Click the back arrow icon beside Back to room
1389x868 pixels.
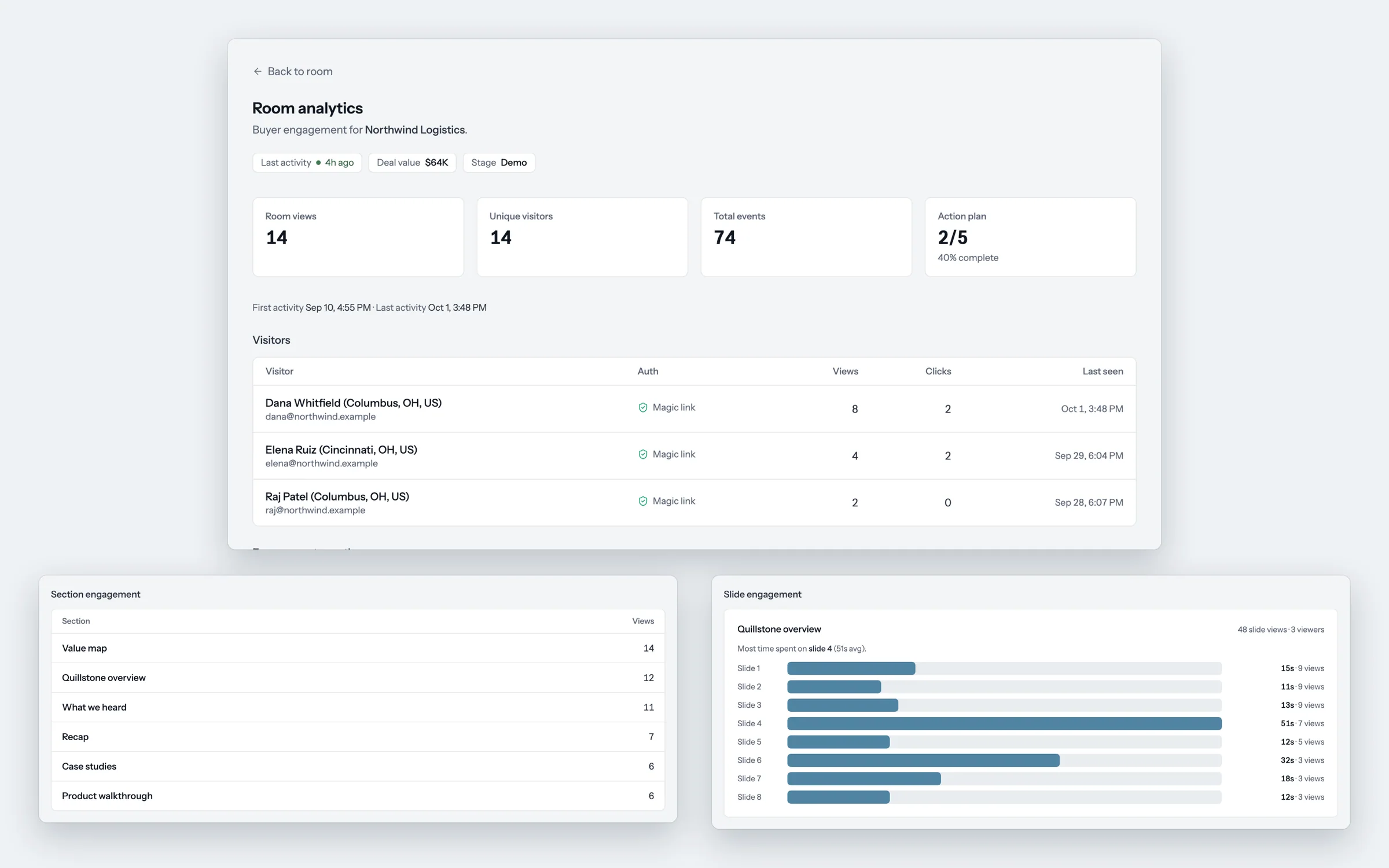tap(258, 71)
